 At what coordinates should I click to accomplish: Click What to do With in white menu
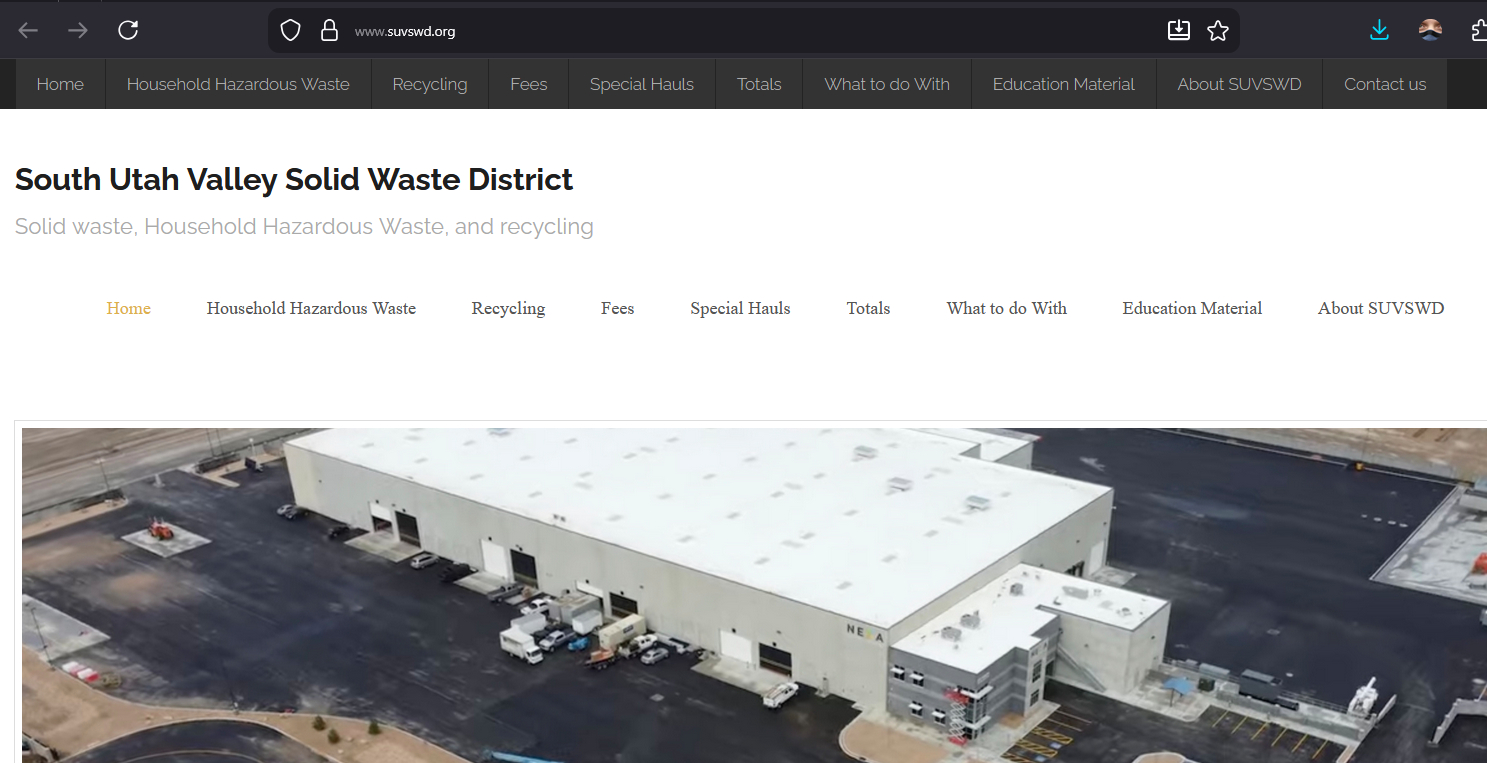coord(1006,308)
